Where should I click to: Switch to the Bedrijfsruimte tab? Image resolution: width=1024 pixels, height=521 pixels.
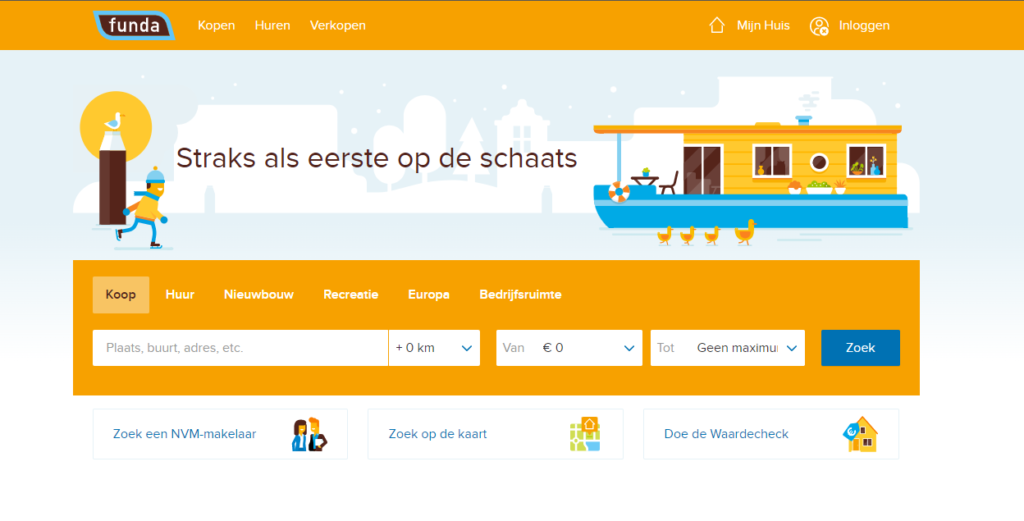(520, 294)
